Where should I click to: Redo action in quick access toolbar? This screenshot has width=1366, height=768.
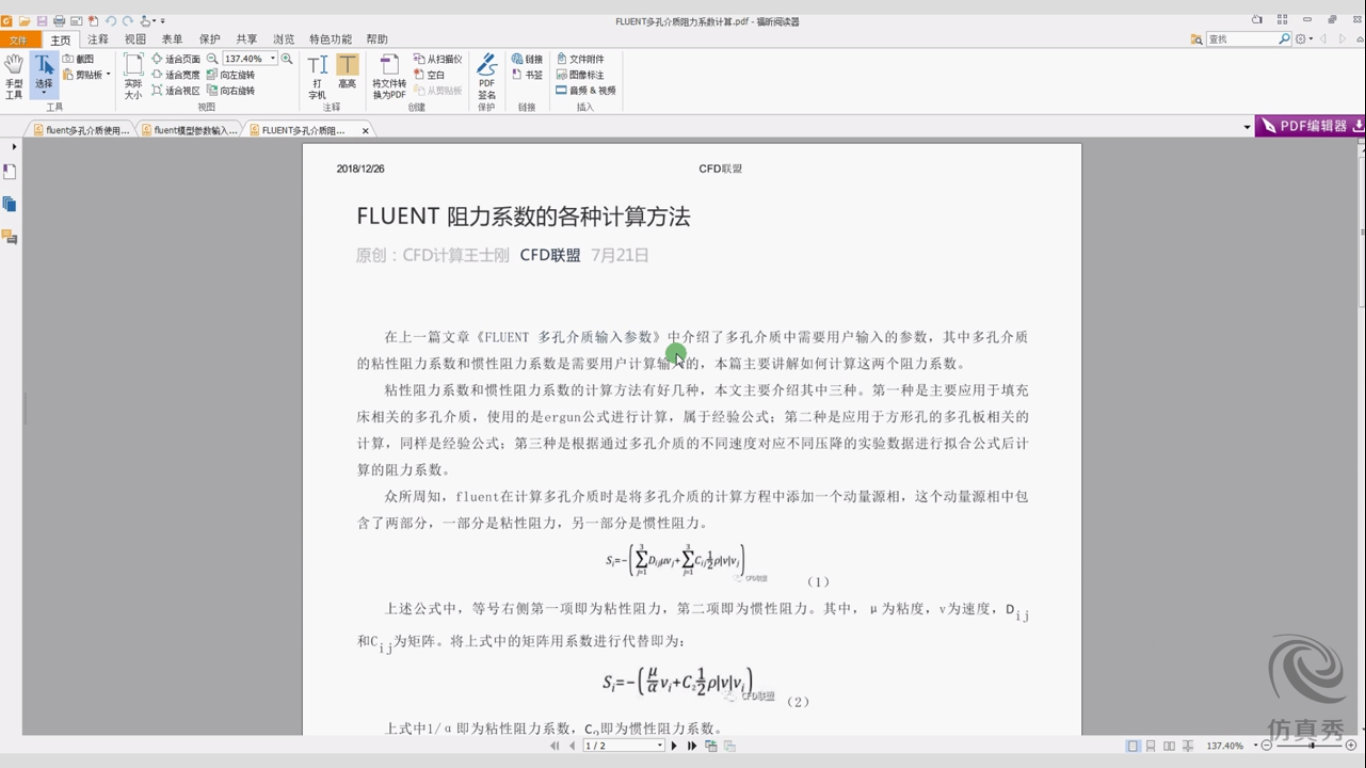pyautogui.click(x=127, y=21)
